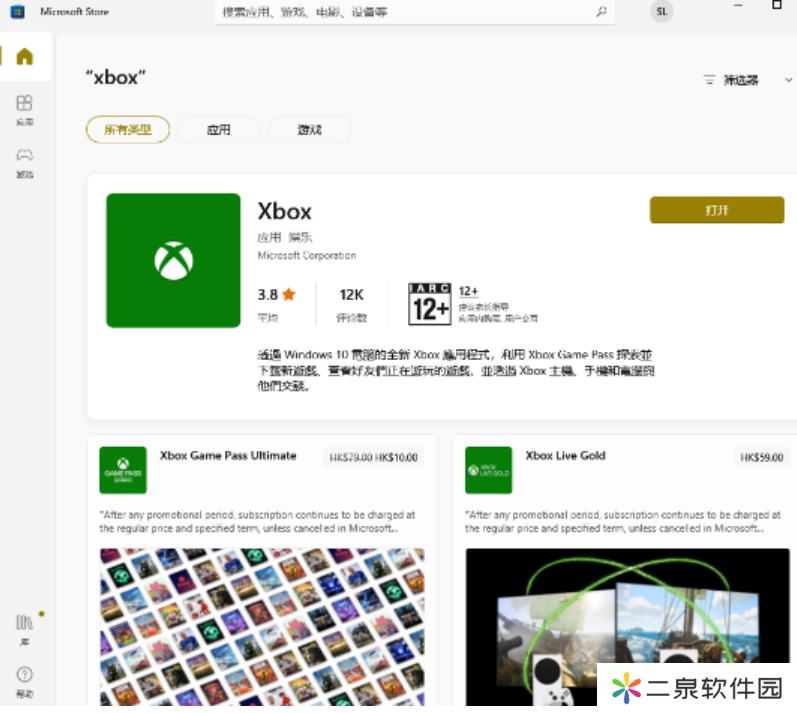Open Xbox Game Pass Ultimate title
The image size is (797, 713).
[x=228, y=455]
